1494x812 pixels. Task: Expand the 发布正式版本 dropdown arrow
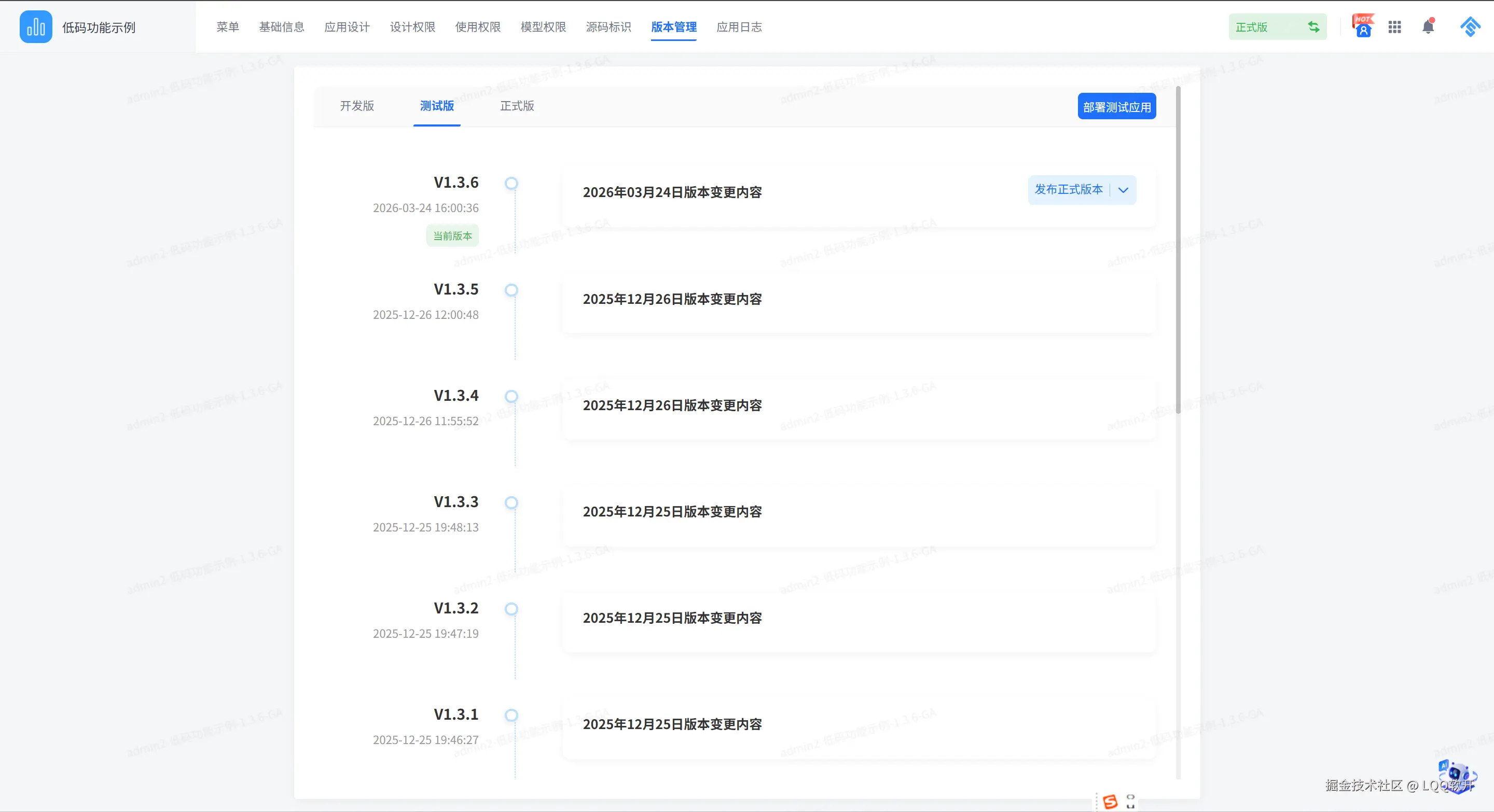coord(1124,190)
